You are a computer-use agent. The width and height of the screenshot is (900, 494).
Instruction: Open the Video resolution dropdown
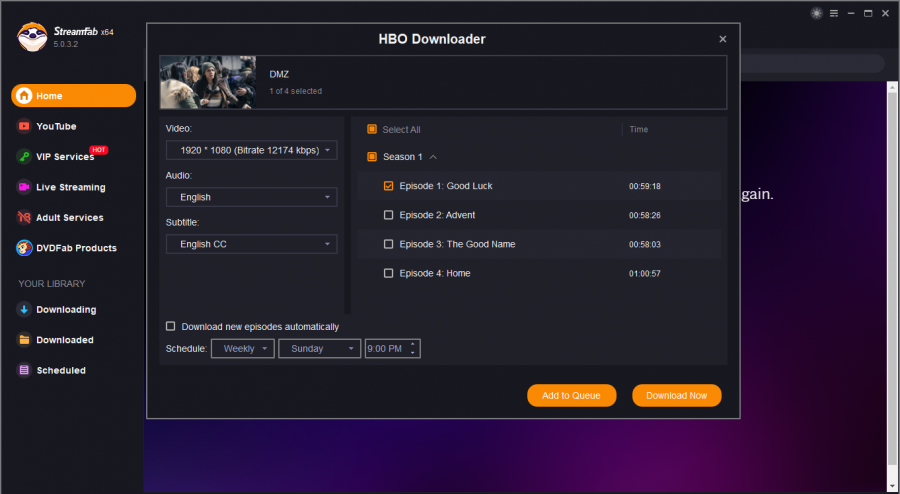pos(251,150)
